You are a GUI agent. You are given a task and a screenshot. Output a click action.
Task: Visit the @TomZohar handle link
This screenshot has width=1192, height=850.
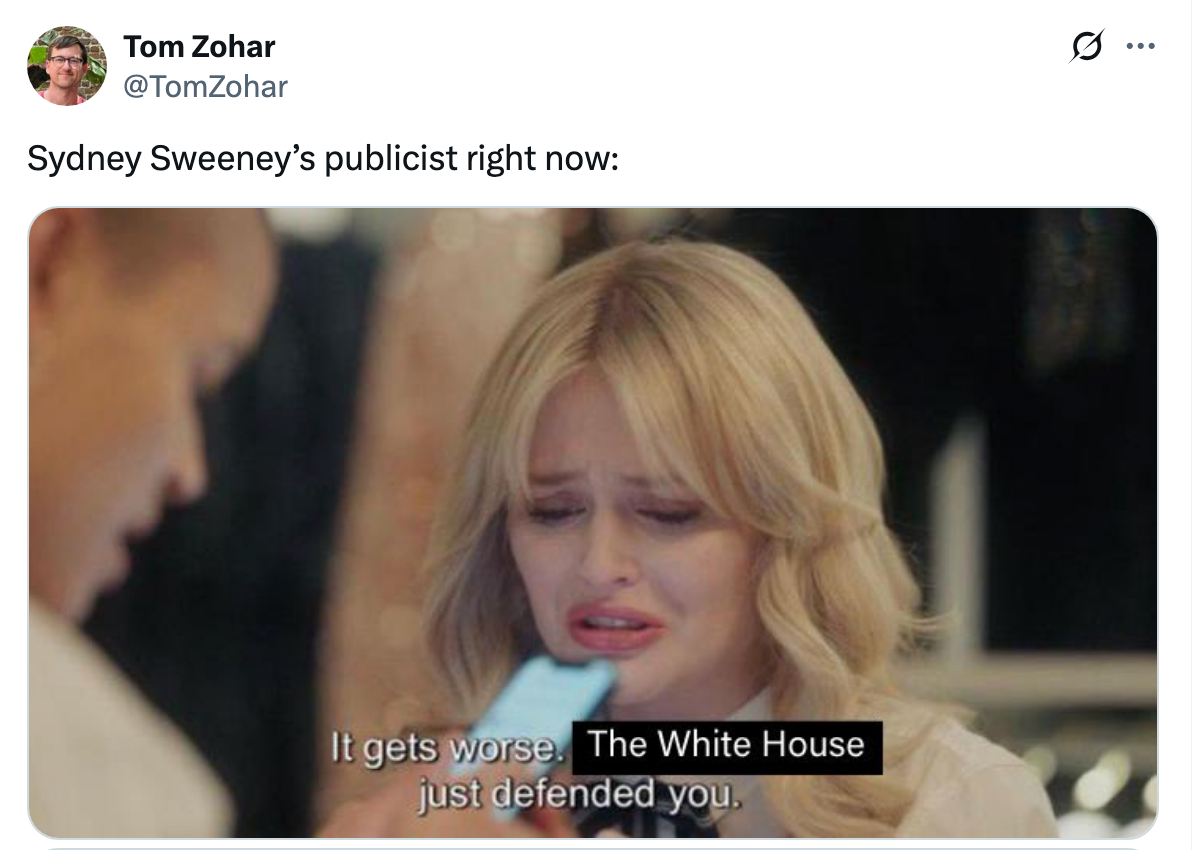click(x=205, y=87)
